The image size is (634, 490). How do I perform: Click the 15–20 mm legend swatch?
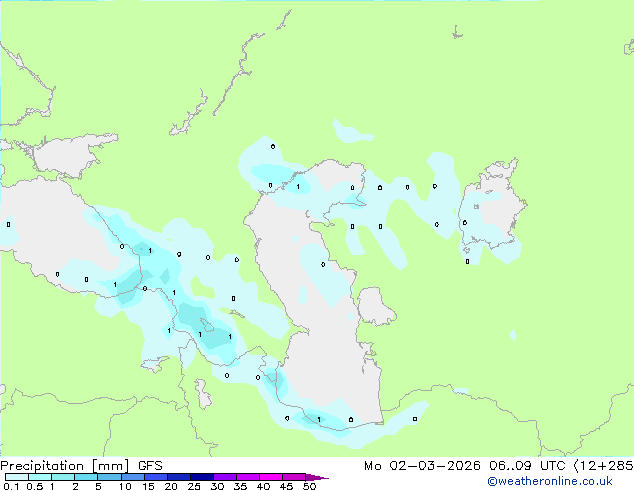(155, 477)
